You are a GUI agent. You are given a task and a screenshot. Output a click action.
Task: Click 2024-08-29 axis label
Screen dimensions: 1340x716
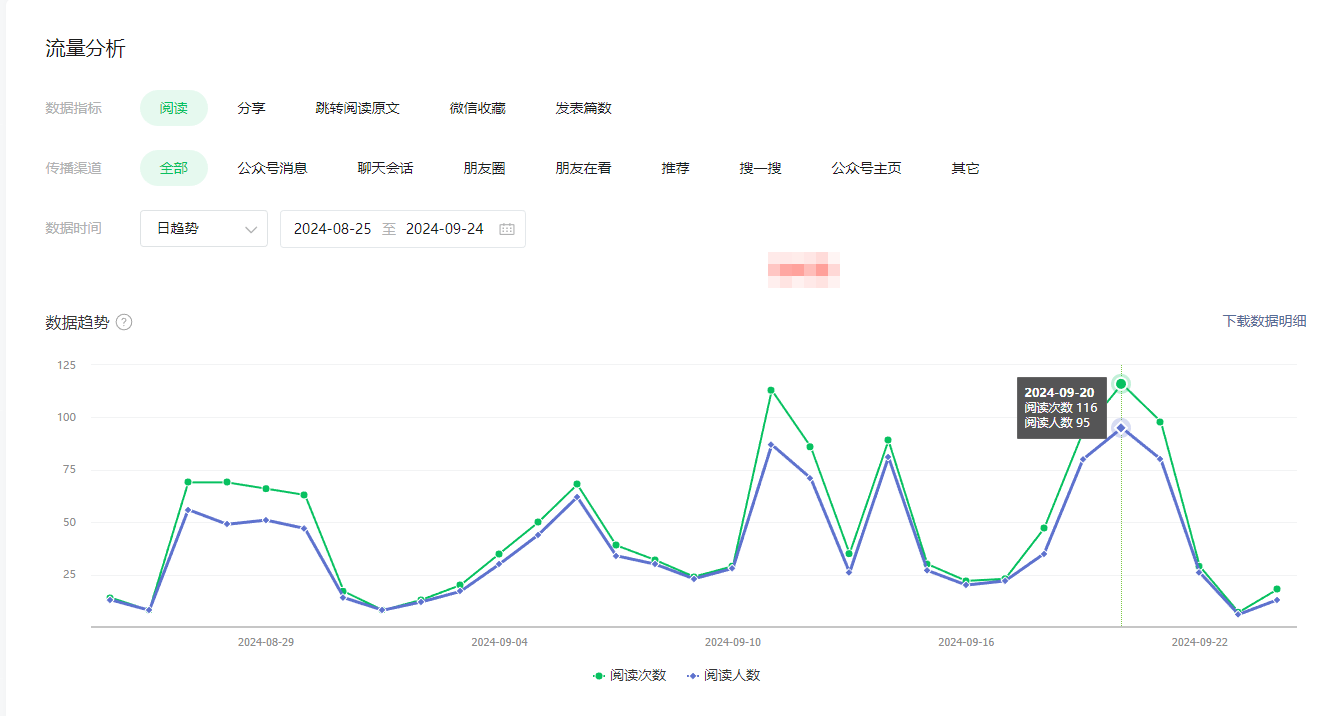[x=266, y=642]
